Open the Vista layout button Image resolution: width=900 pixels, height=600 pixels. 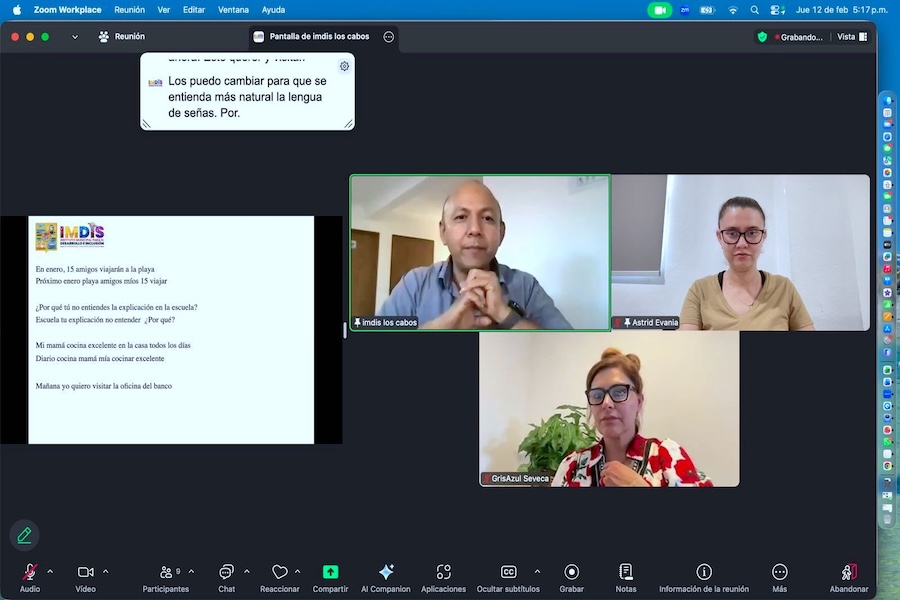pyautogui.click(x=851, y=37)
